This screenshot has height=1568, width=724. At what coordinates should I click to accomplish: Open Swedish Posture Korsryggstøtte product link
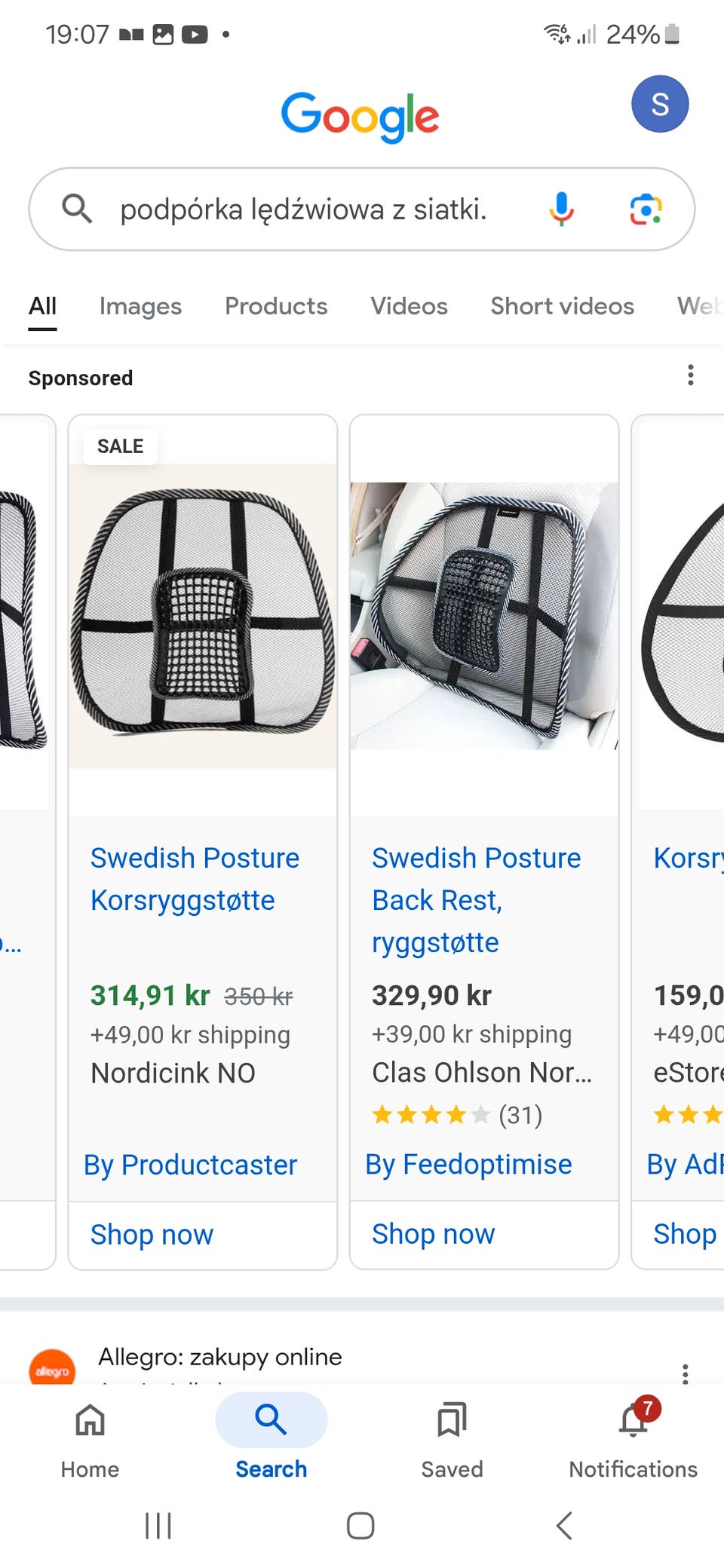point(195,879)
